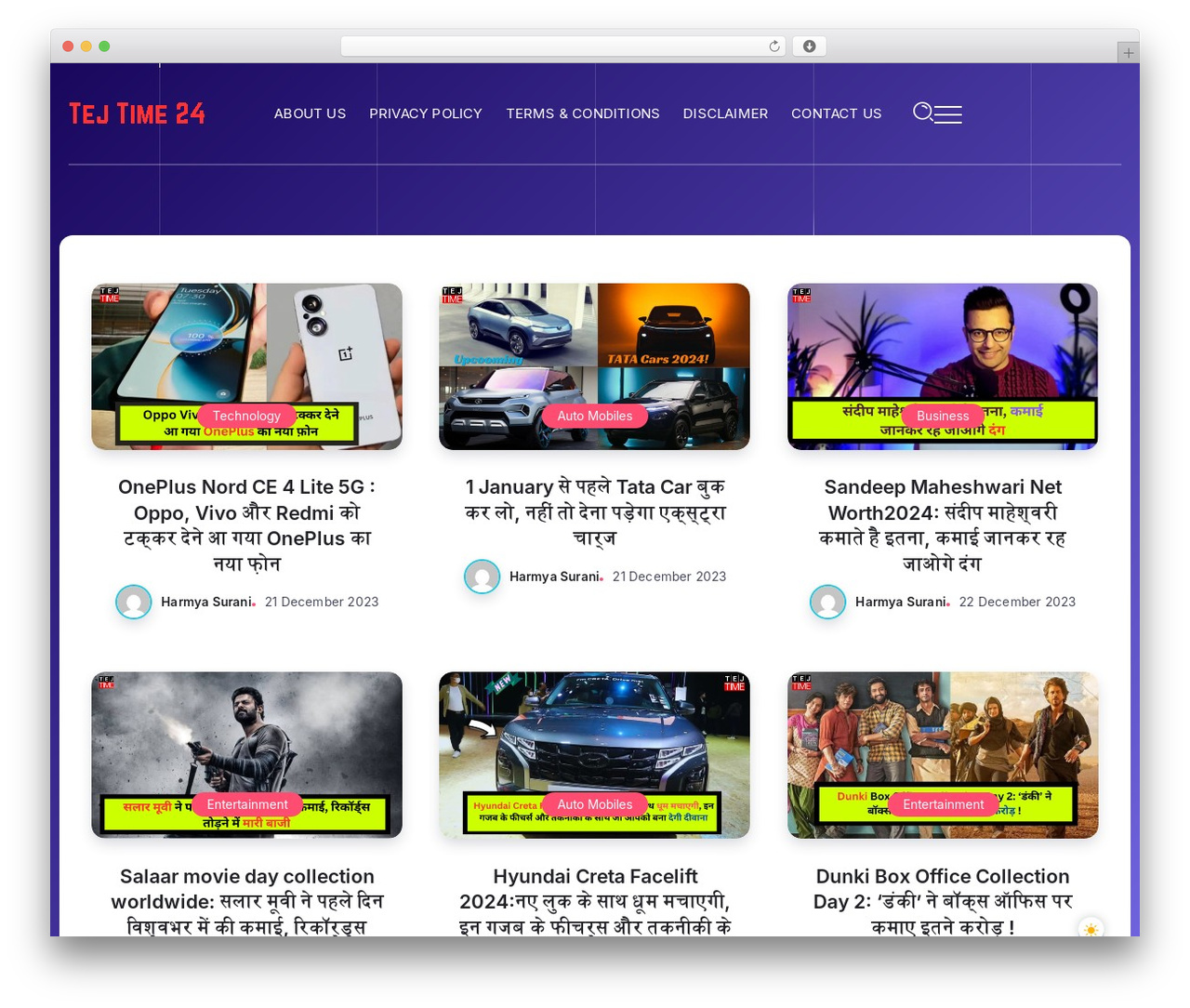Select the Business category badge

pyautogui.click(x=943, y=416)
